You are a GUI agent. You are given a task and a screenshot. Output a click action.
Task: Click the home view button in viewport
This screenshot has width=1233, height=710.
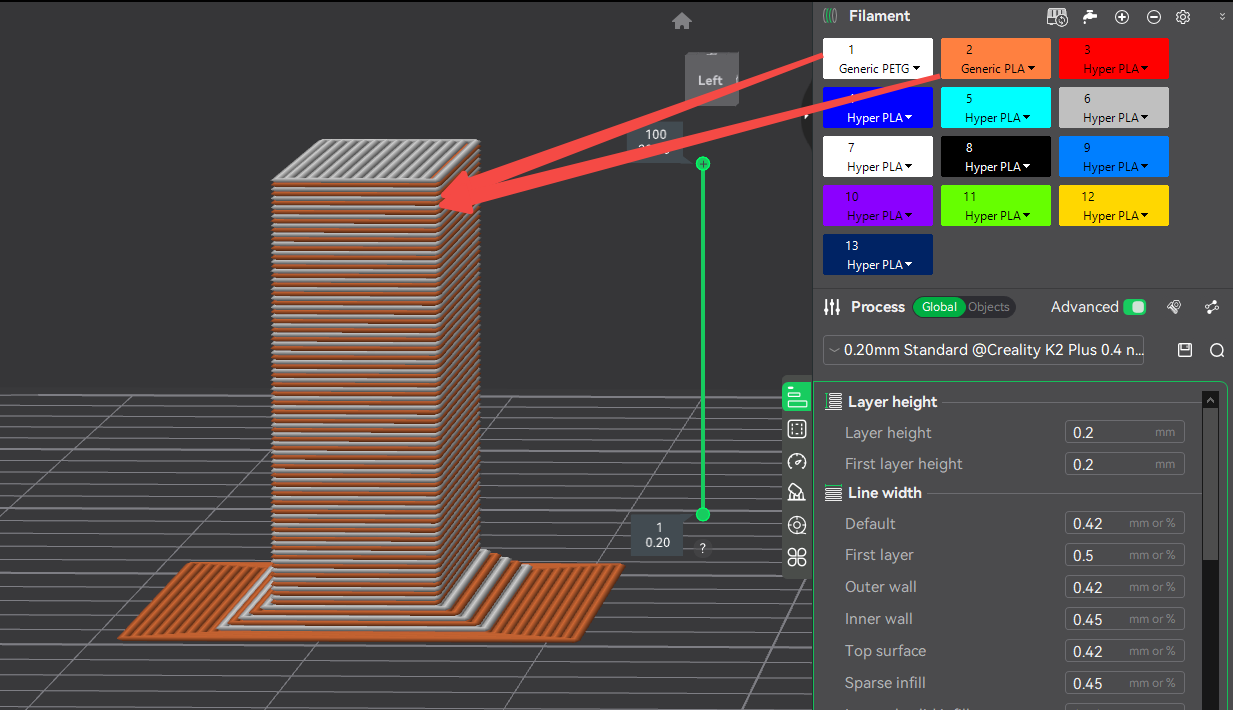pos(682,21)
